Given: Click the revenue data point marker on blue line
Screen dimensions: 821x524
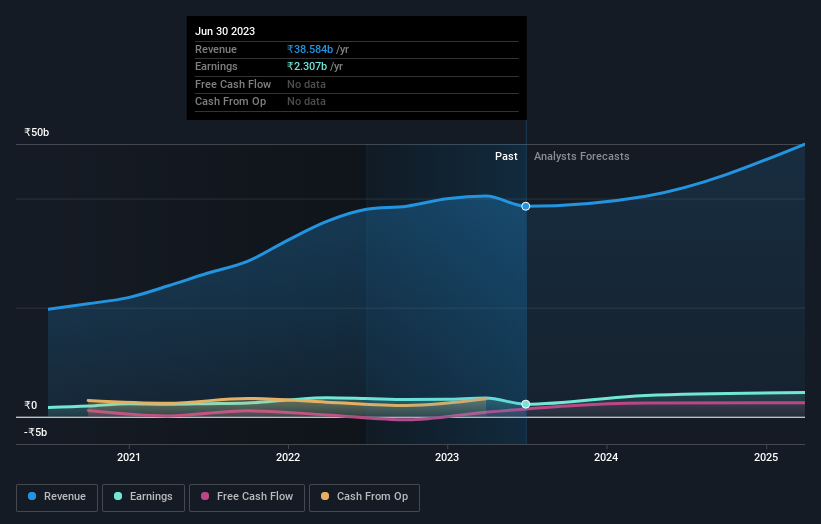Looking at the screenshot, I should coord(526,206).
